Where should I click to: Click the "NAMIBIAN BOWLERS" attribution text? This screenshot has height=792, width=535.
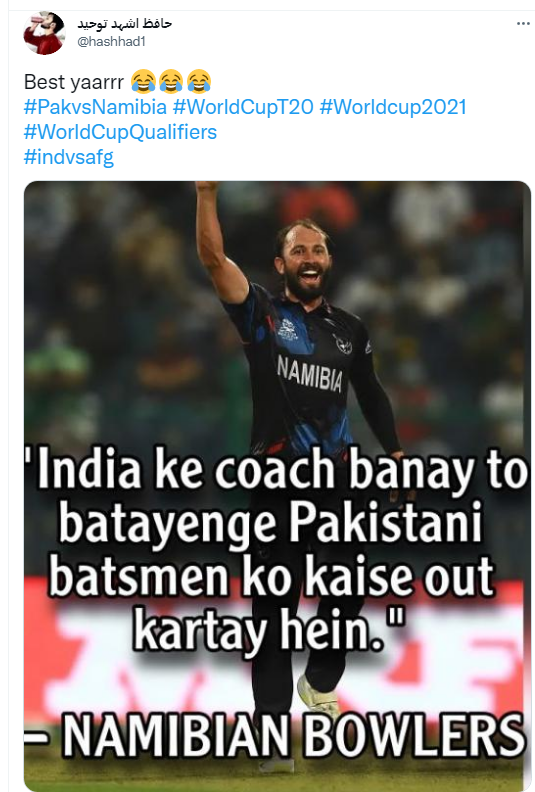(x=293, y=733)
